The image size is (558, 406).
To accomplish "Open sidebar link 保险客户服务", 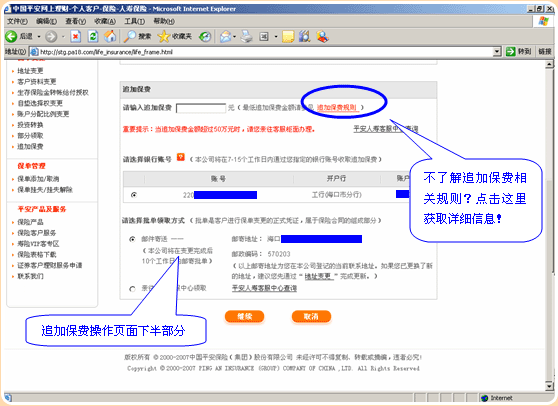I will pyautogui.click(x=37, y=233).
